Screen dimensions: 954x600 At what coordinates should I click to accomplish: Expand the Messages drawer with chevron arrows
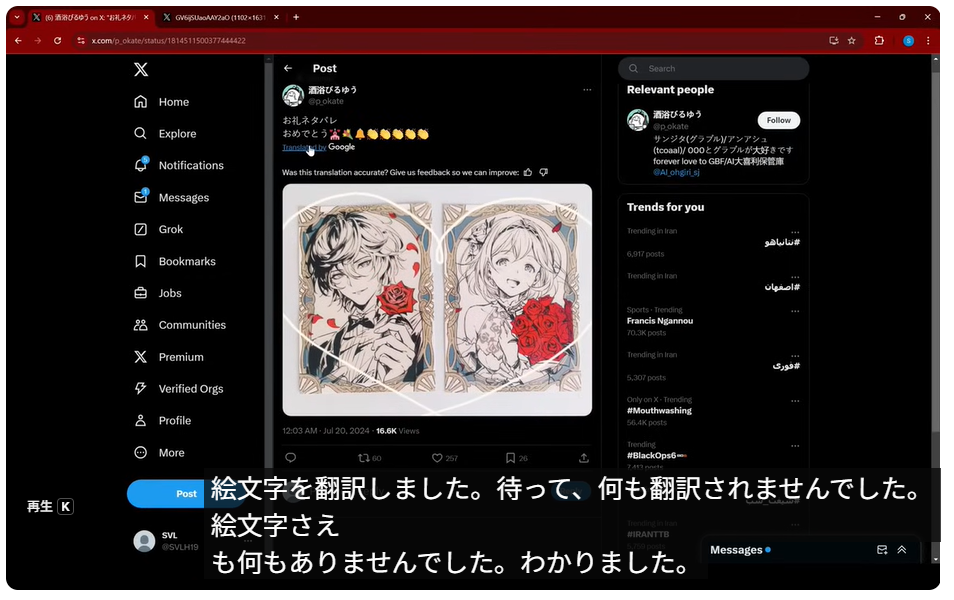(901, 550)
